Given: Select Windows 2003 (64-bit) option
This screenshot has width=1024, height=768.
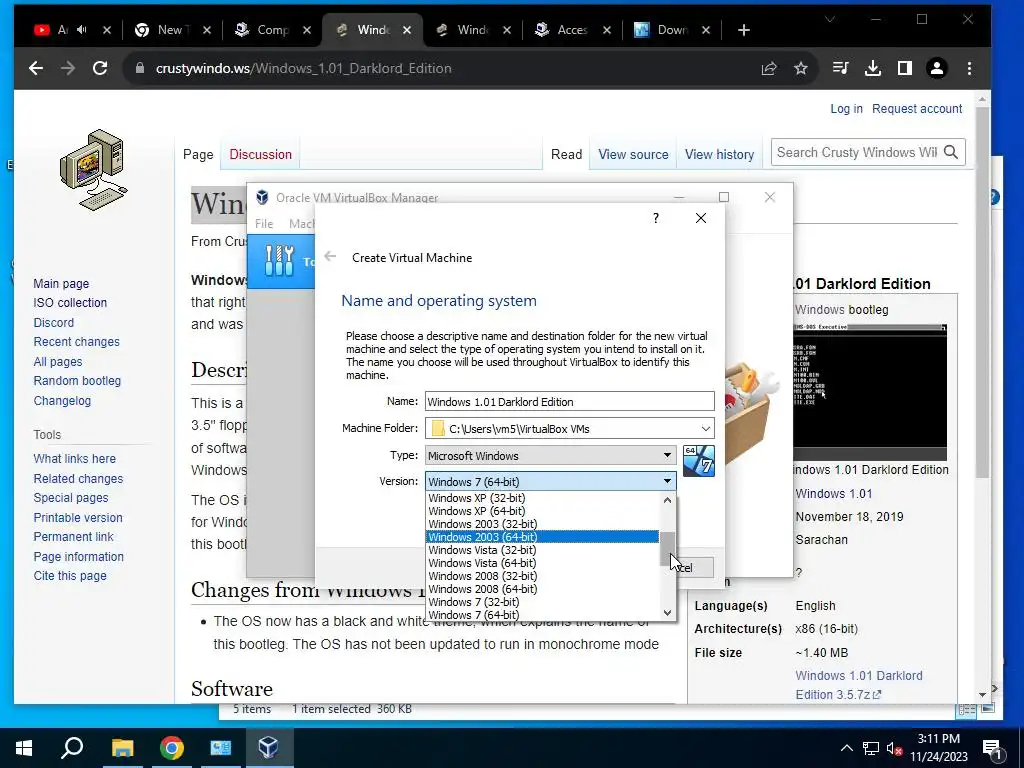Looking at the screenshot, I should pyautogui.click(x=543, y=537).
